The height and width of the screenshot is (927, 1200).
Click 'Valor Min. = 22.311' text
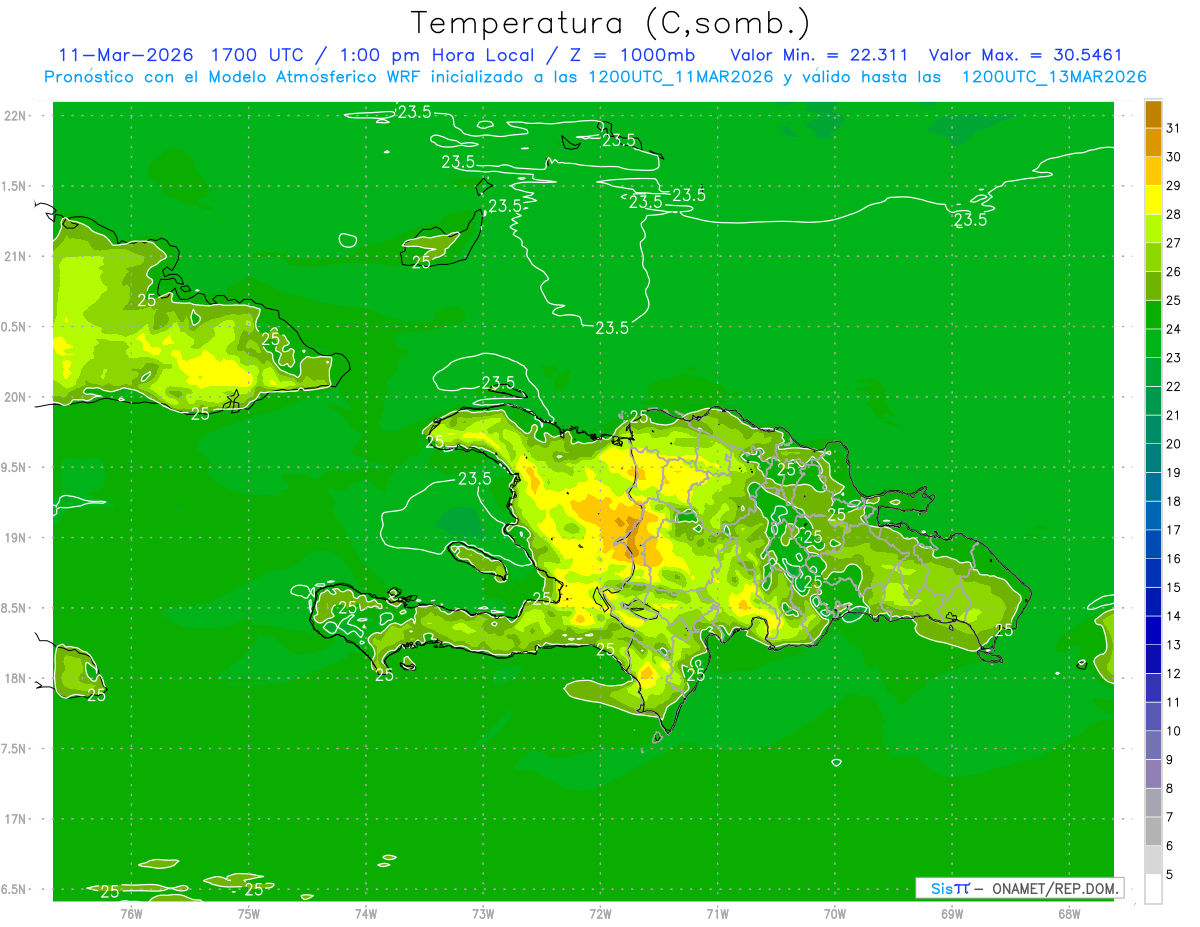819,55
